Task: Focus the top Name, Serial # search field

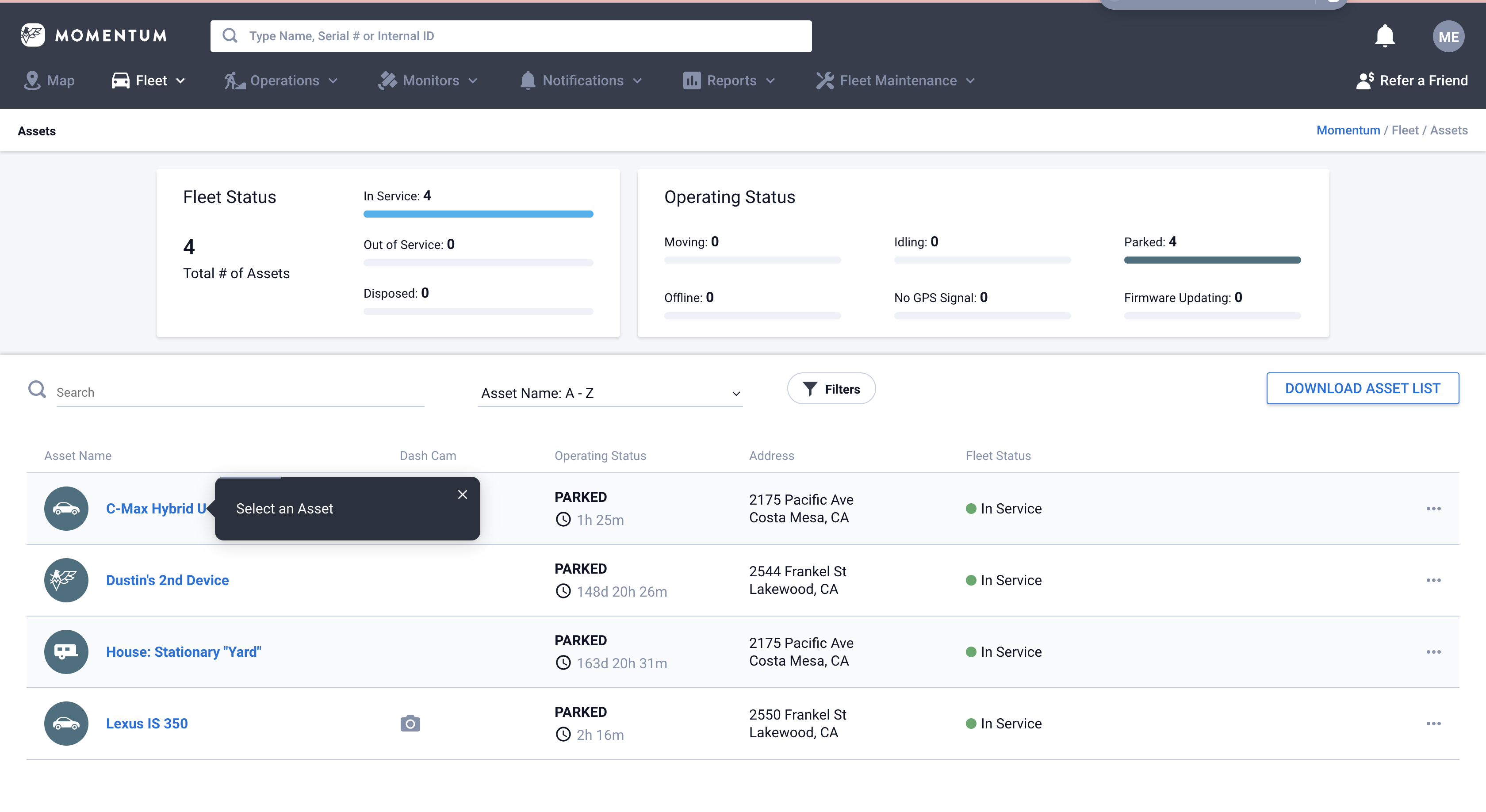Action: click(511, 36)
